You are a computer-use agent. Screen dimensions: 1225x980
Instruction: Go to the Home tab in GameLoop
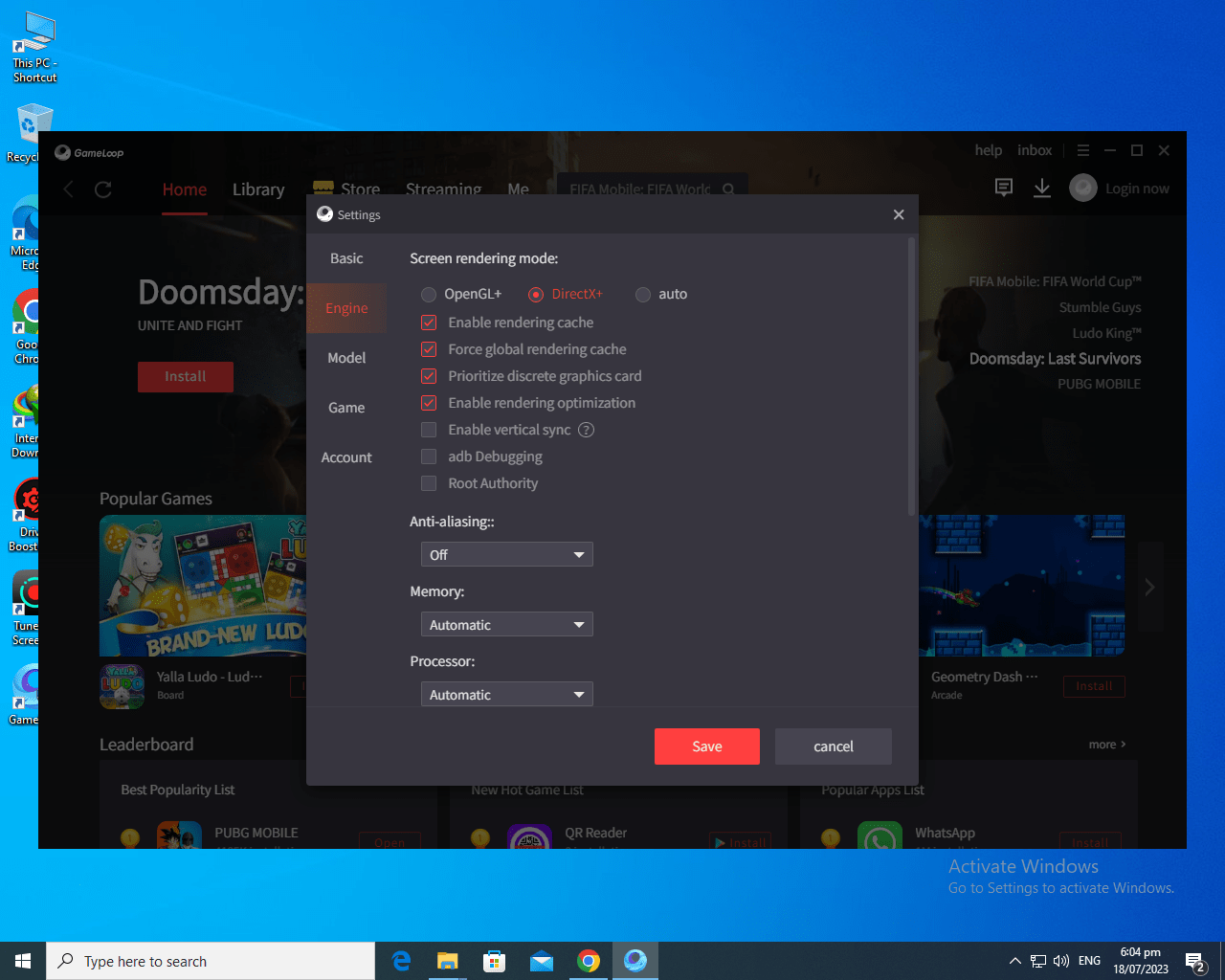pyautogui.click(x=185, y=189)
